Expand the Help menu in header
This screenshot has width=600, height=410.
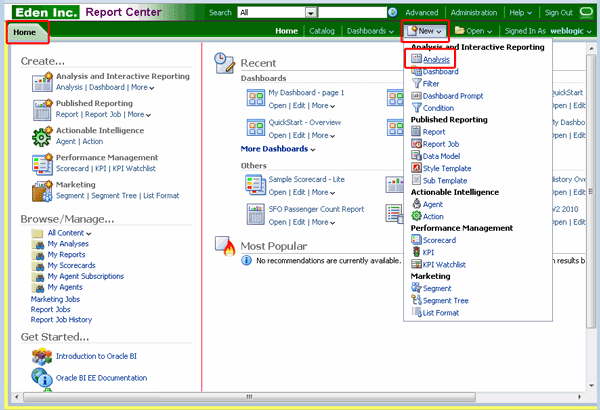[520, 13]
